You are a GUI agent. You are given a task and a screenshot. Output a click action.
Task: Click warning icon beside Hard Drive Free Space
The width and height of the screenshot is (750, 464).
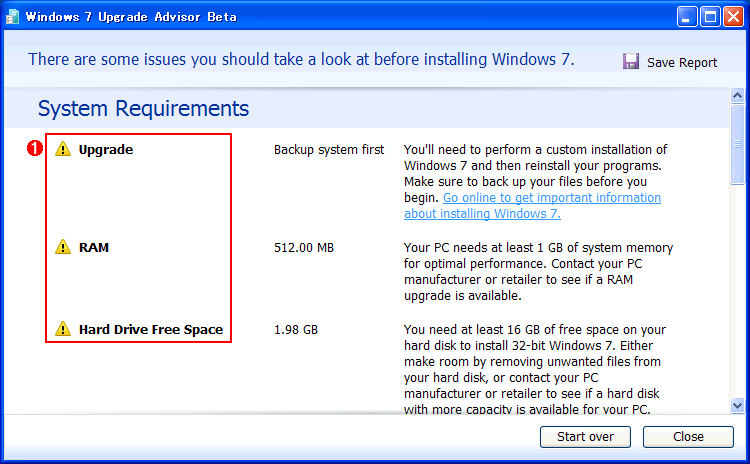[x=63, y=329]
